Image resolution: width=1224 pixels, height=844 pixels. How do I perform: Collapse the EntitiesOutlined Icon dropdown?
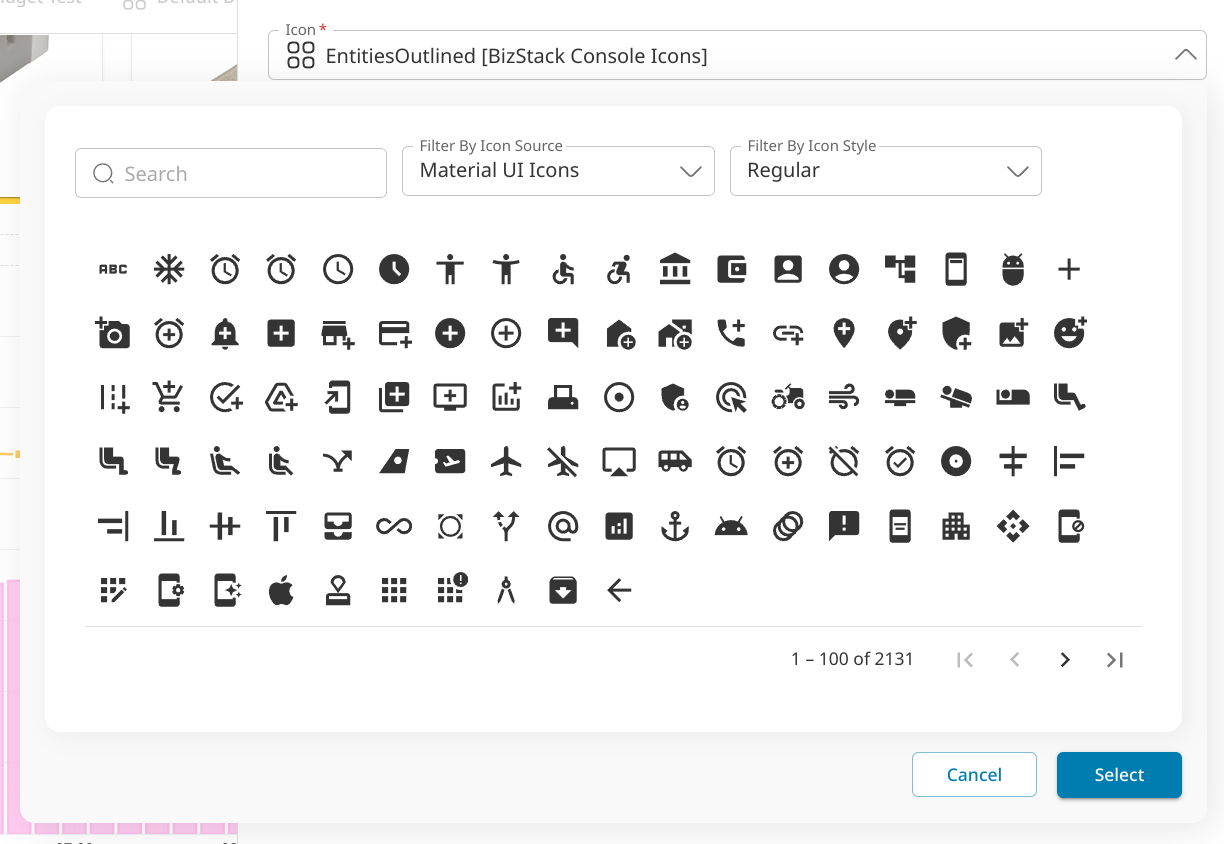click(x=1185, y=56)
